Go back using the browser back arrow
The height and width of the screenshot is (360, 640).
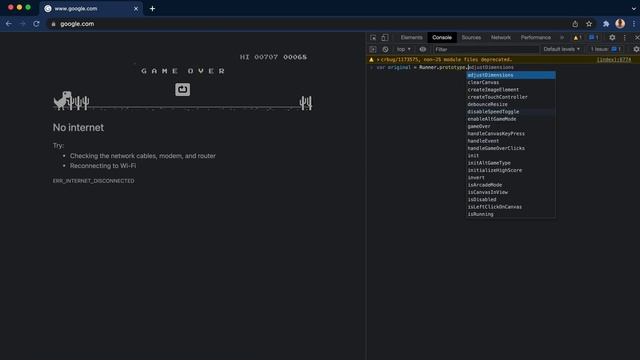pos(9,24)
